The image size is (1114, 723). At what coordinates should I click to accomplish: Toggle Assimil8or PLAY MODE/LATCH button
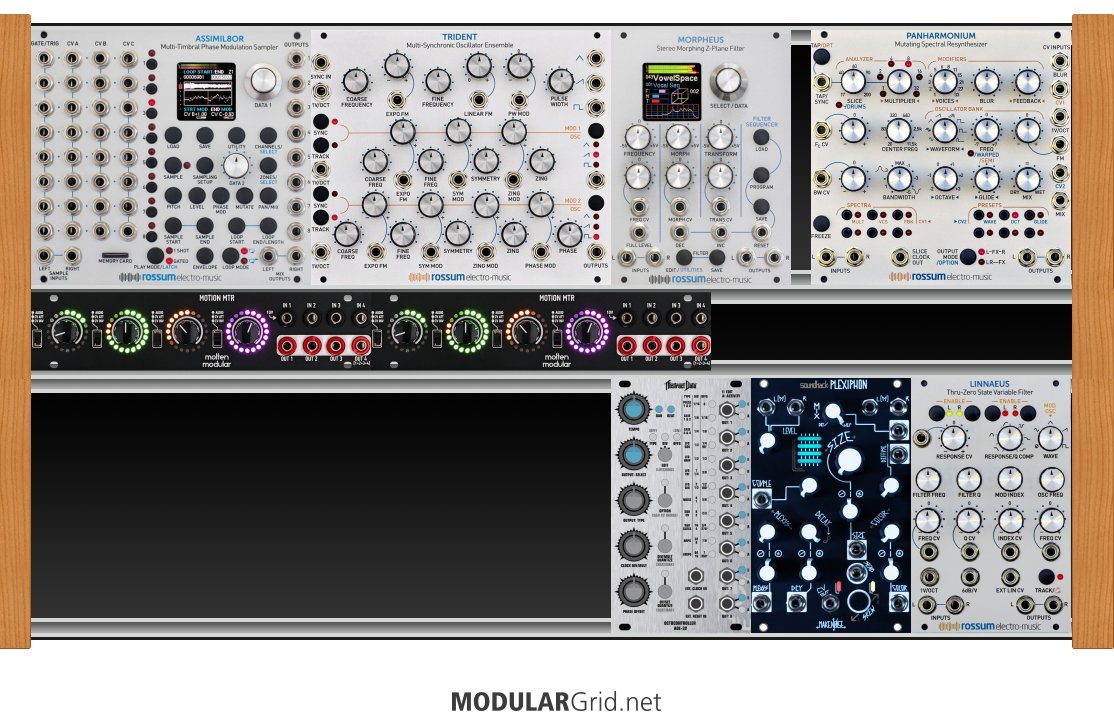(x=156, y=256)
